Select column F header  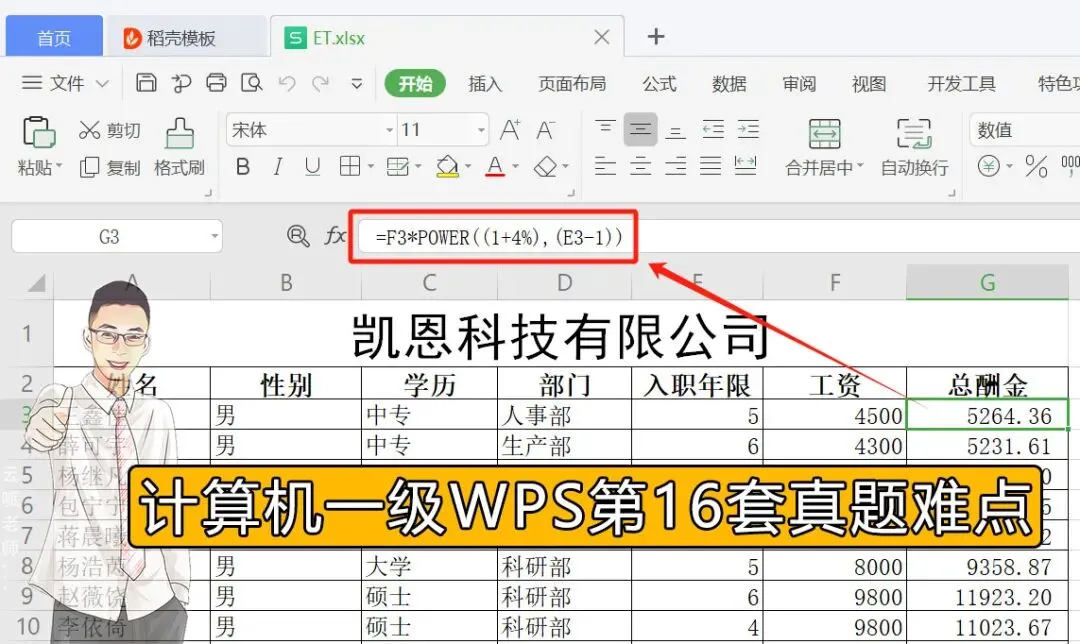[x=835, y=282]
